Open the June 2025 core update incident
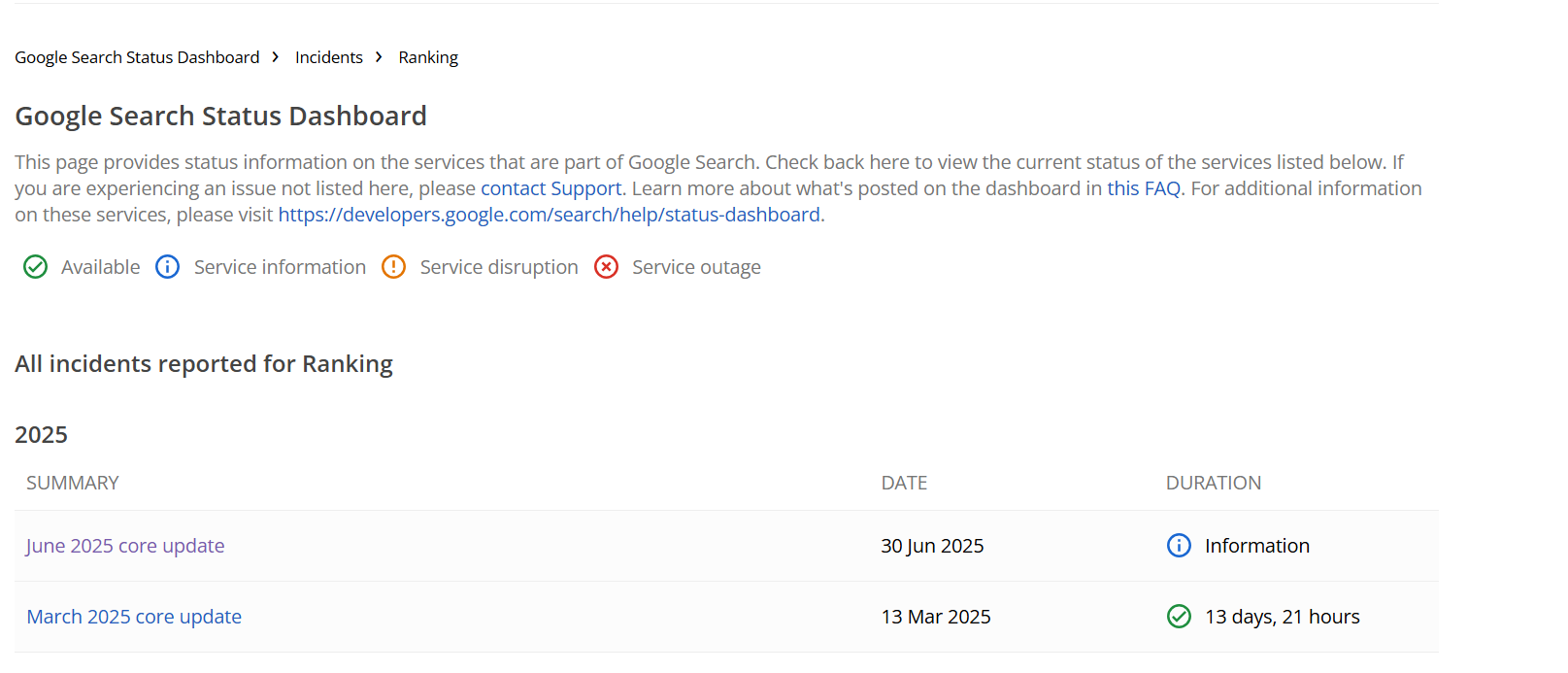The height and width of the screenshot is (673, 1568). coord(124,545)
